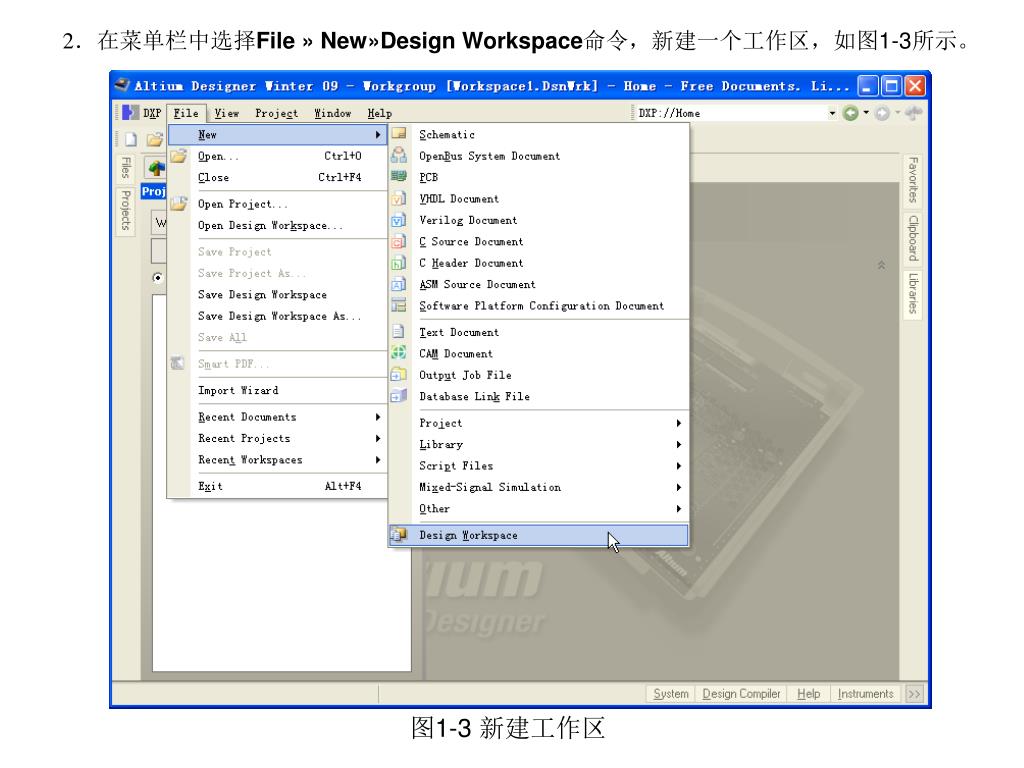Select VHDL Document entry

[x=539, y=199]
